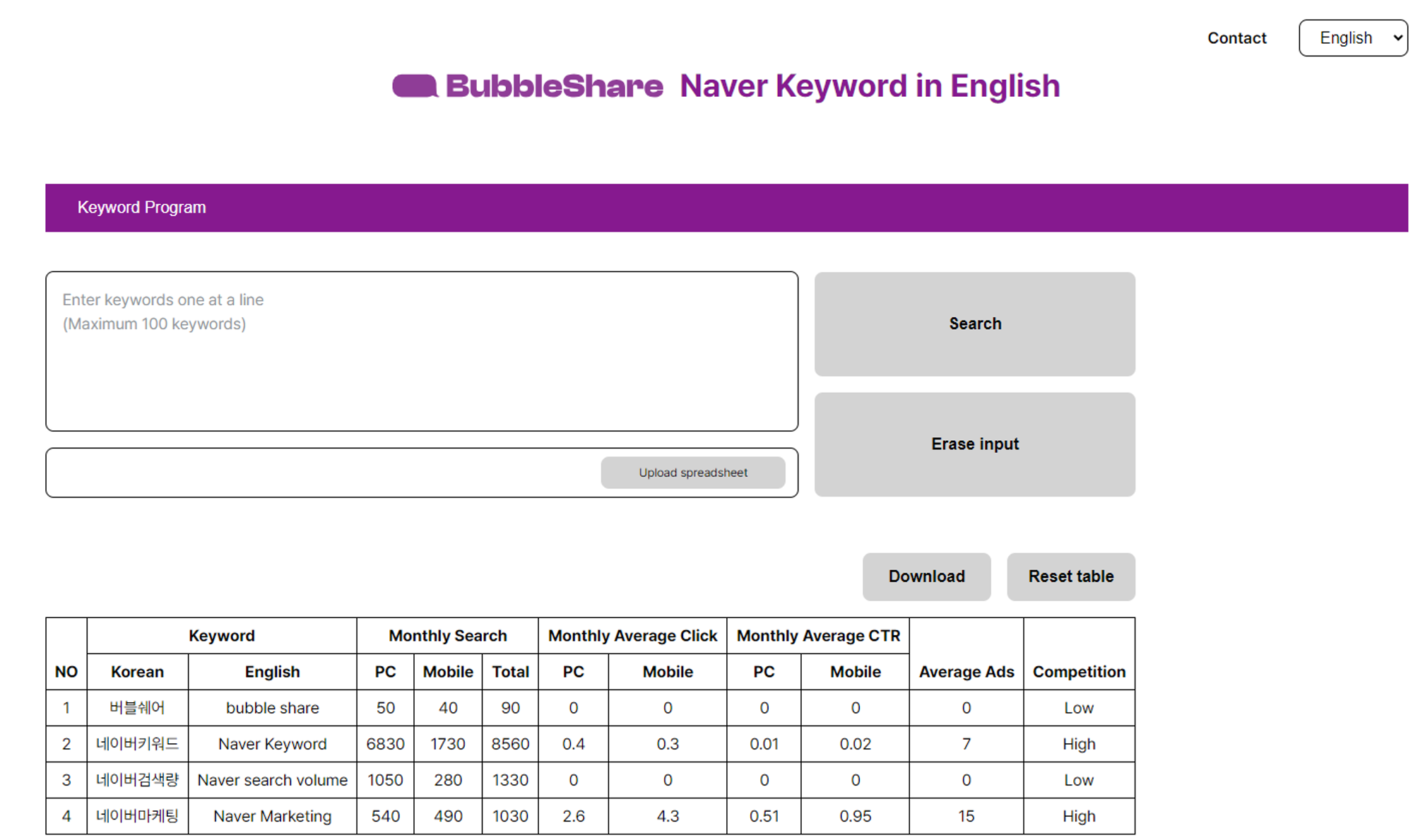This screenshot has width=1413, height=840.
Task: Click the 0.51 PC CTR value
Action: click(764, 816)
